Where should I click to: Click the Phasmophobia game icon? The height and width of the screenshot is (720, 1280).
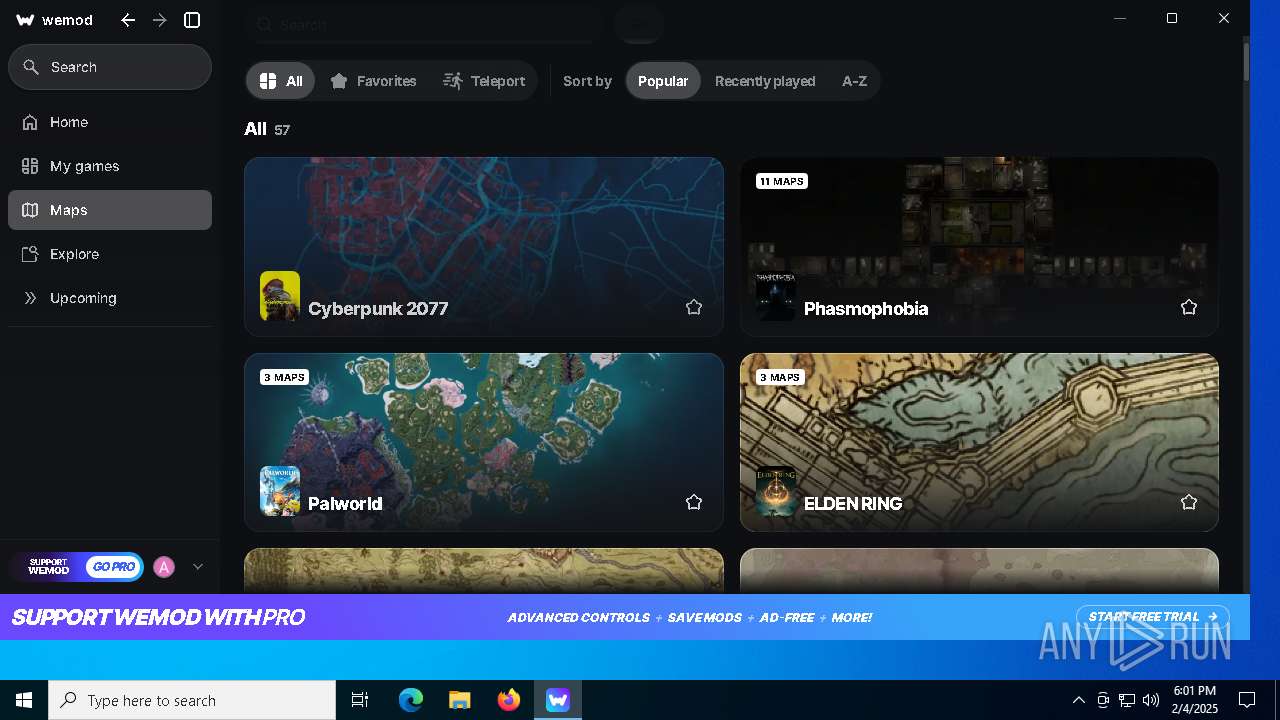coord(776,296)
